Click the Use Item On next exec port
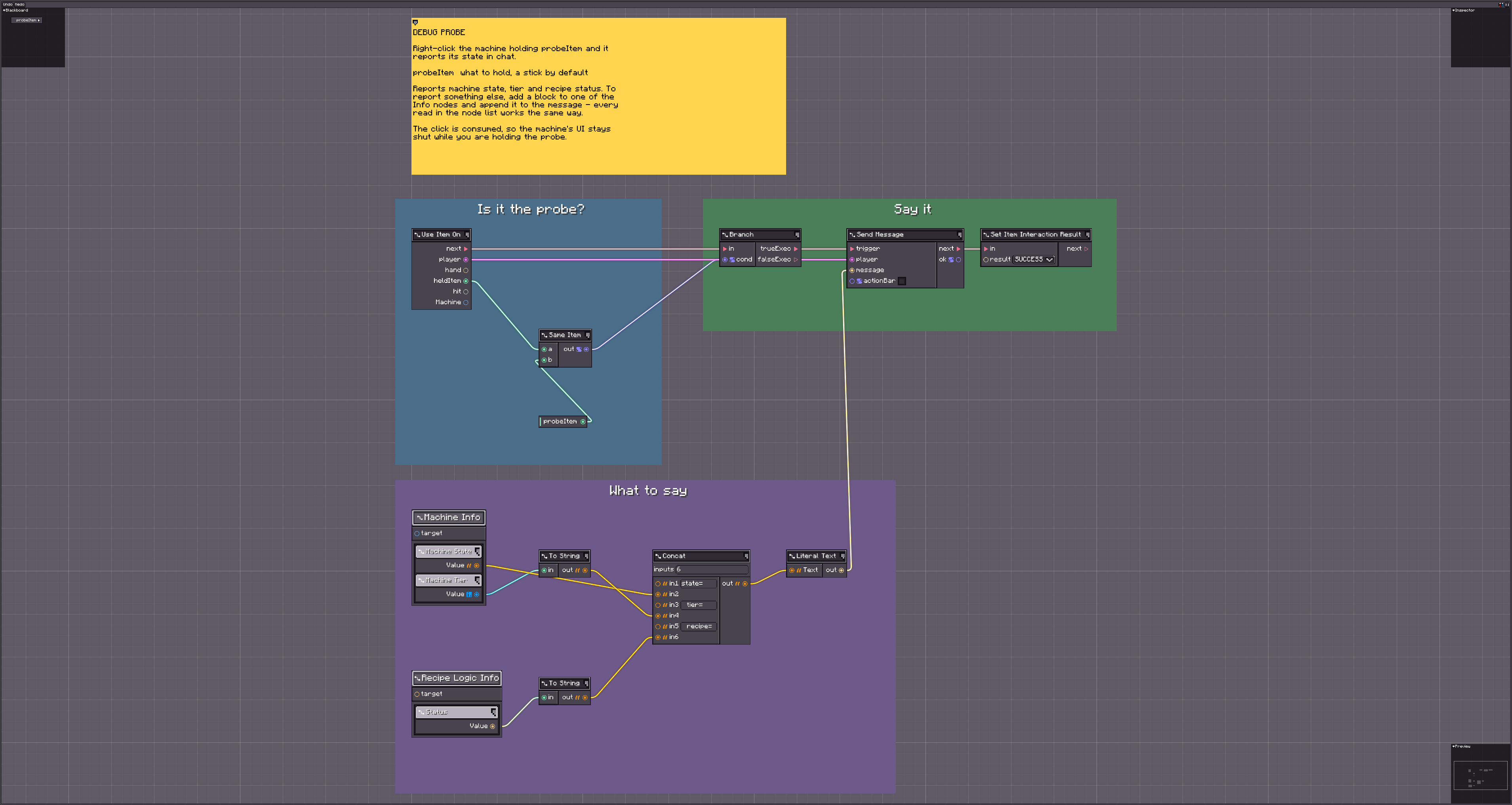Viewport: 1512px width, 805px height. [x=466, y=249]
